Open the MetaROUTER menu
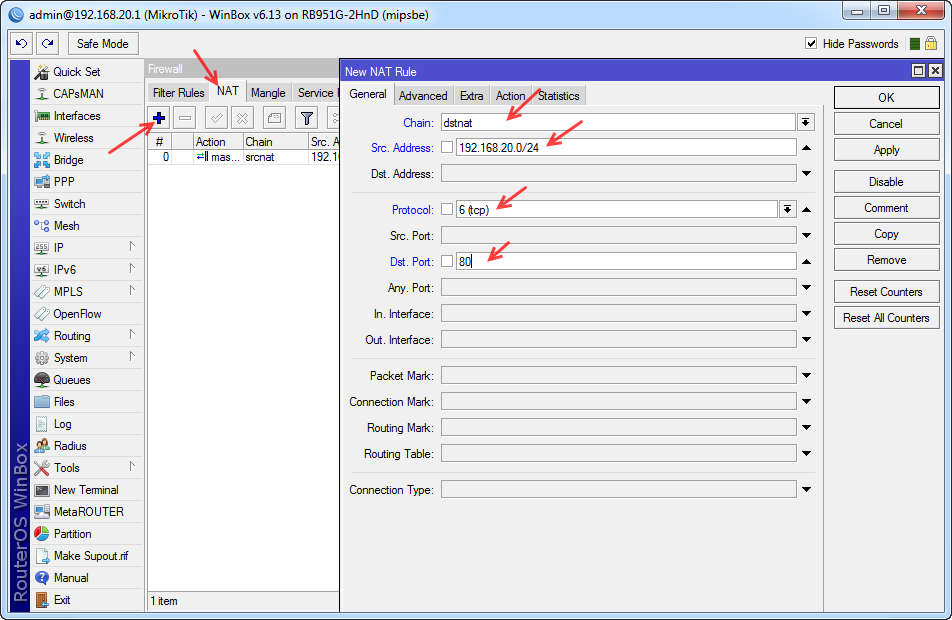The image size is (952, 620). point(87,512)
